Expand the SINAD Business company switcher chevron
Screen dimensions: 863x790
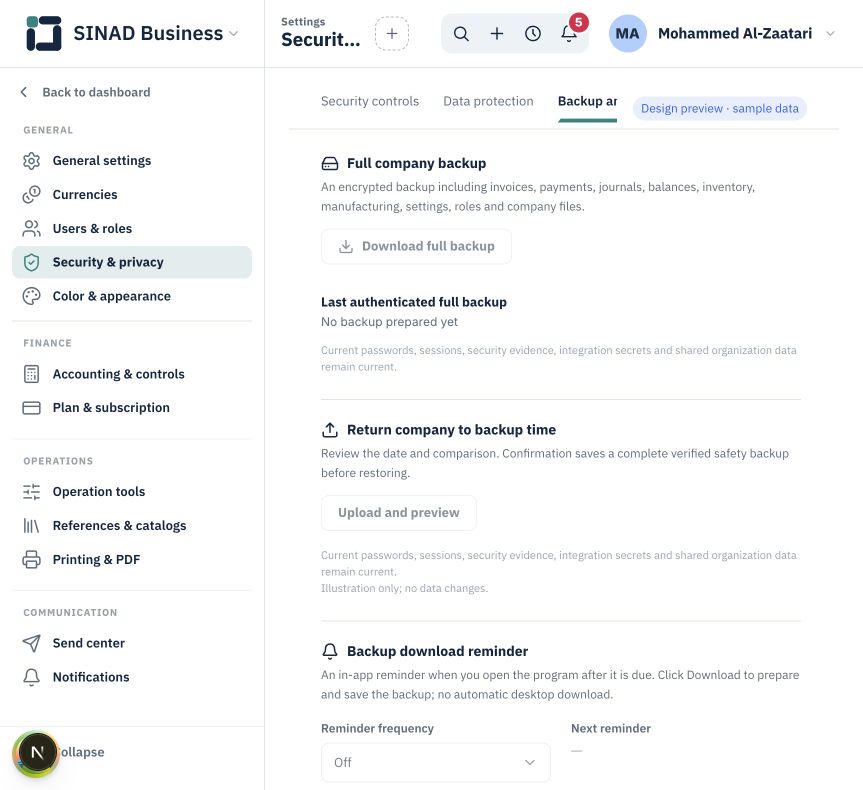pos(233,34)
